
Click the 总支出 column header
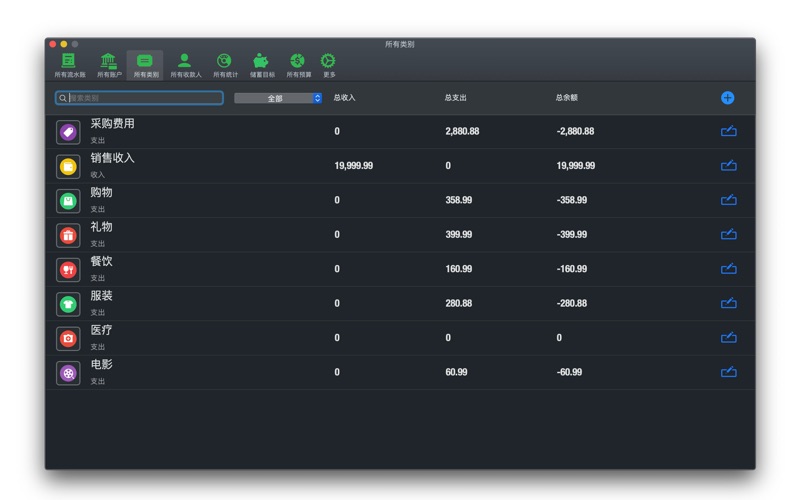[455, 98]
